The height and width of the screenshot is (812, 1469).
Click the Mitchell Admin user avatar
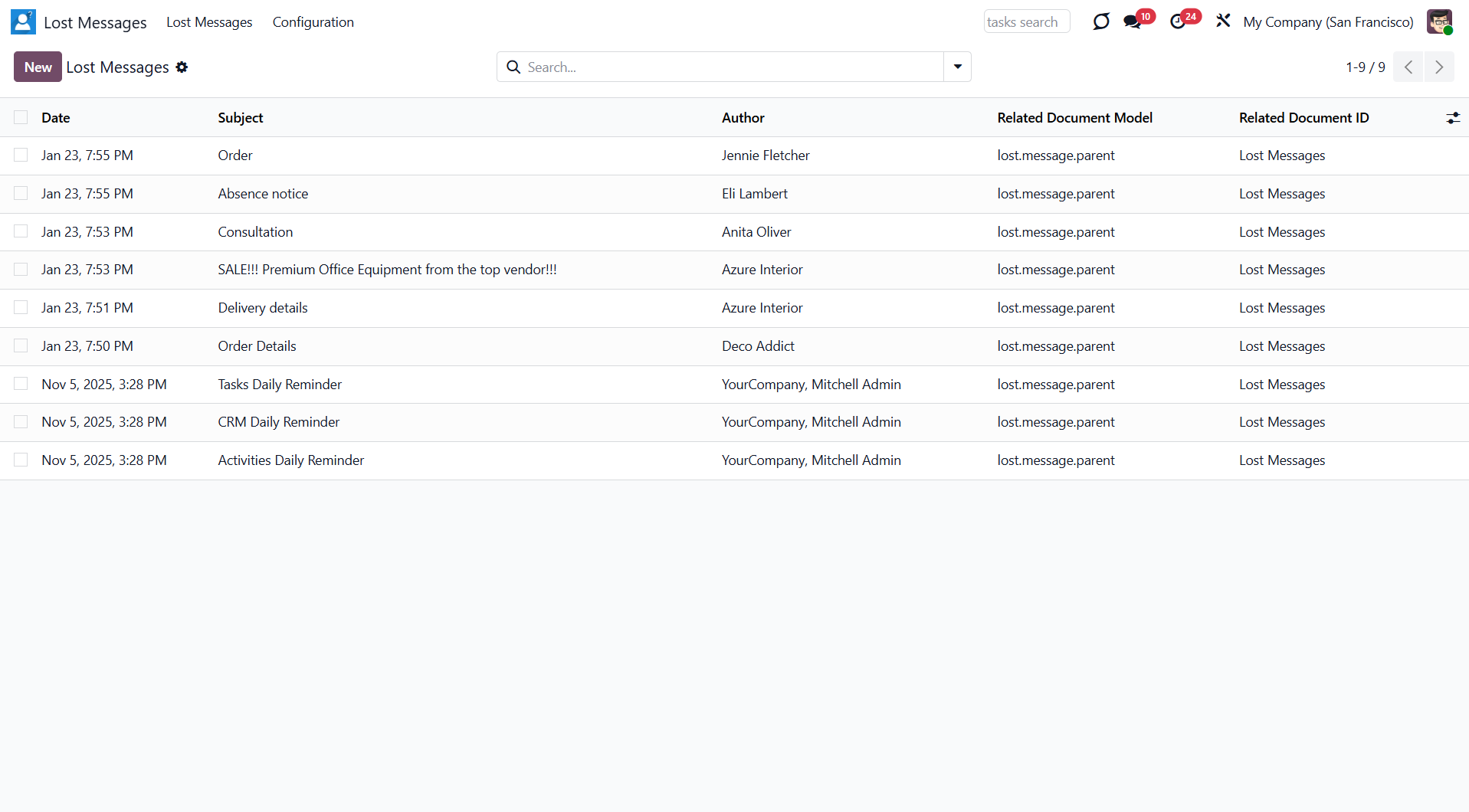(x=1438, y=22)
